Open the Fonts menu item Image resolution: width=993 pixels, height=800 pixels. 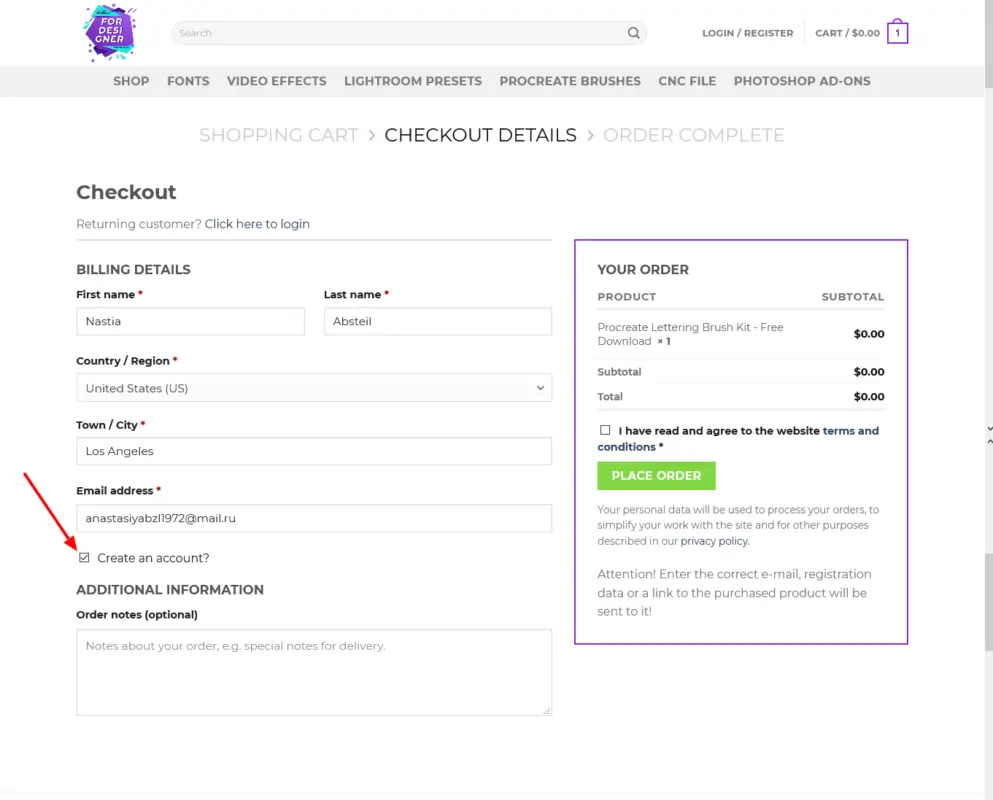coord(188,81)
